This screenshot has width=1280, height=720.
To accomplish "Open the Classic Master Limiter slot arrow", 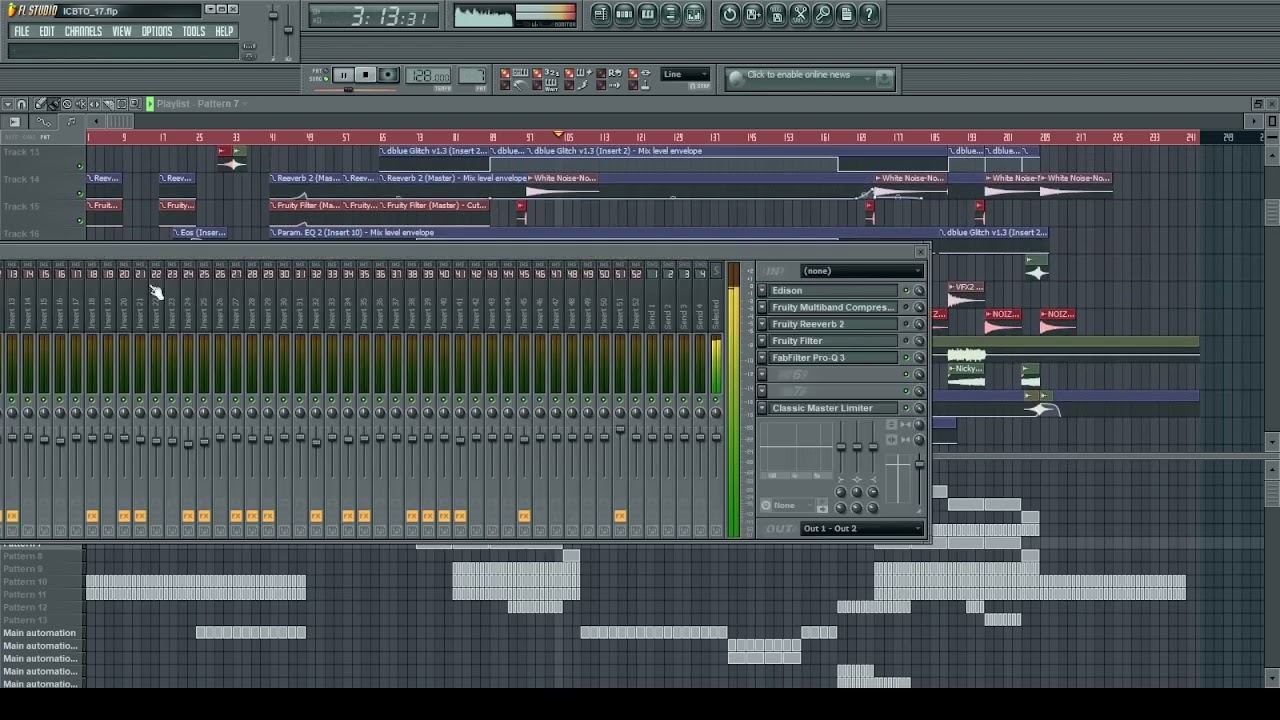I will (x=762, y=408).
